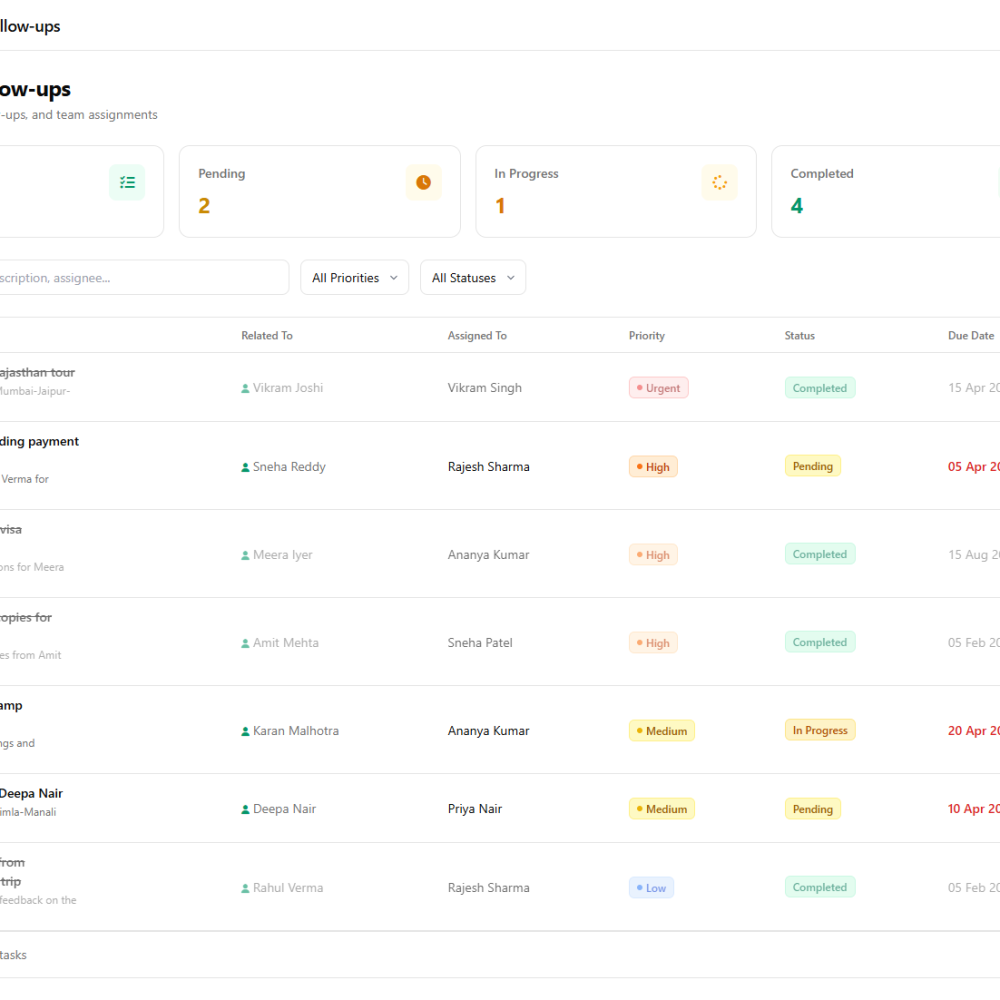Viewport: 1000px width, 1000px height.
Task: Click the Priority column header
Action: click(647, 335)
